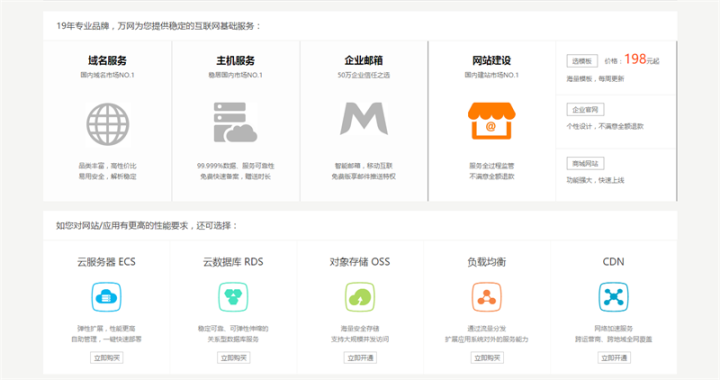
Task: Click the text 网络加速服务
Action: [613, 329]
